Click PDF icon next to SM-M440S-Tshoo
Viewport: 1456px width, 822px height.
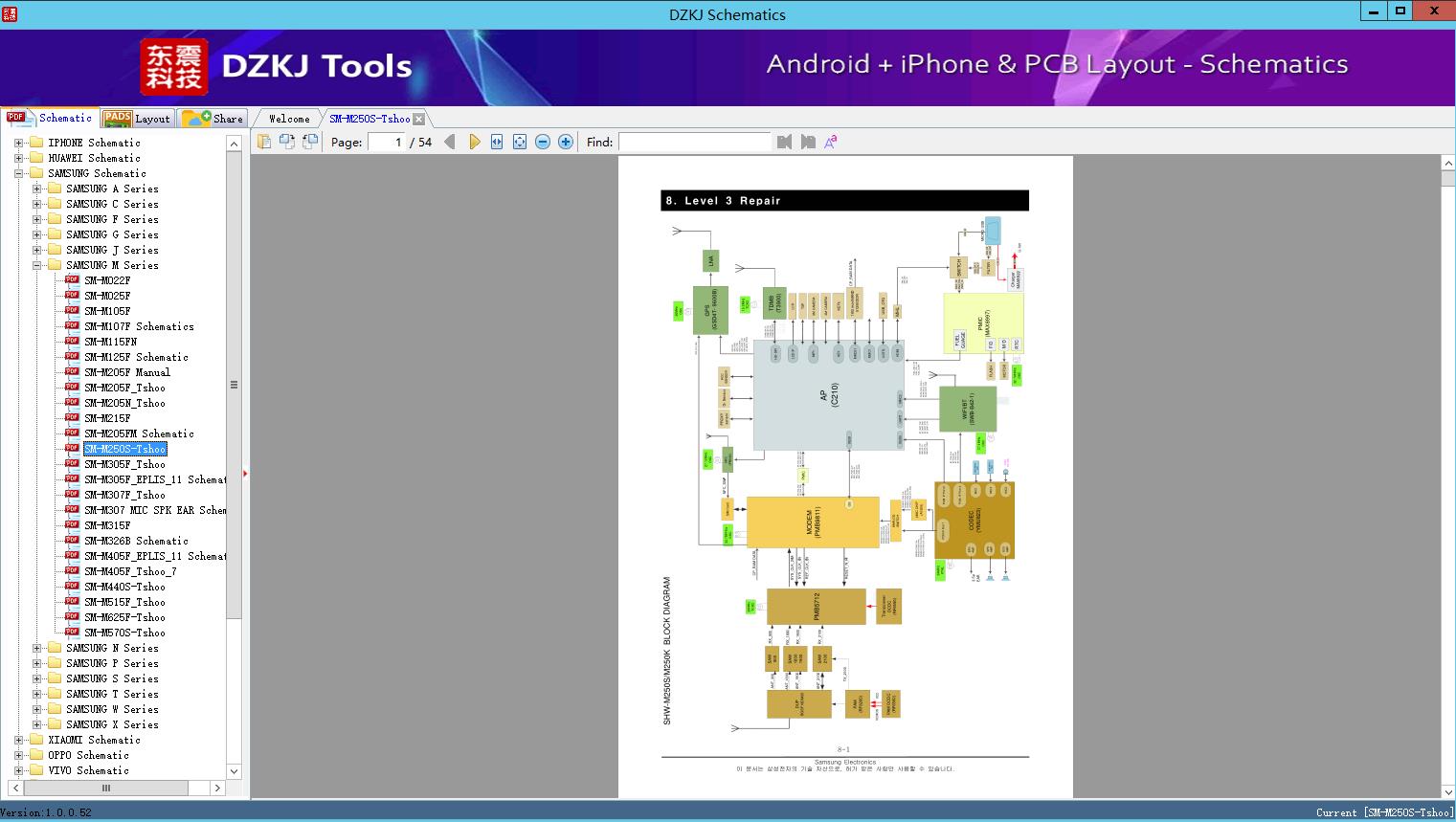click(72, 587)
